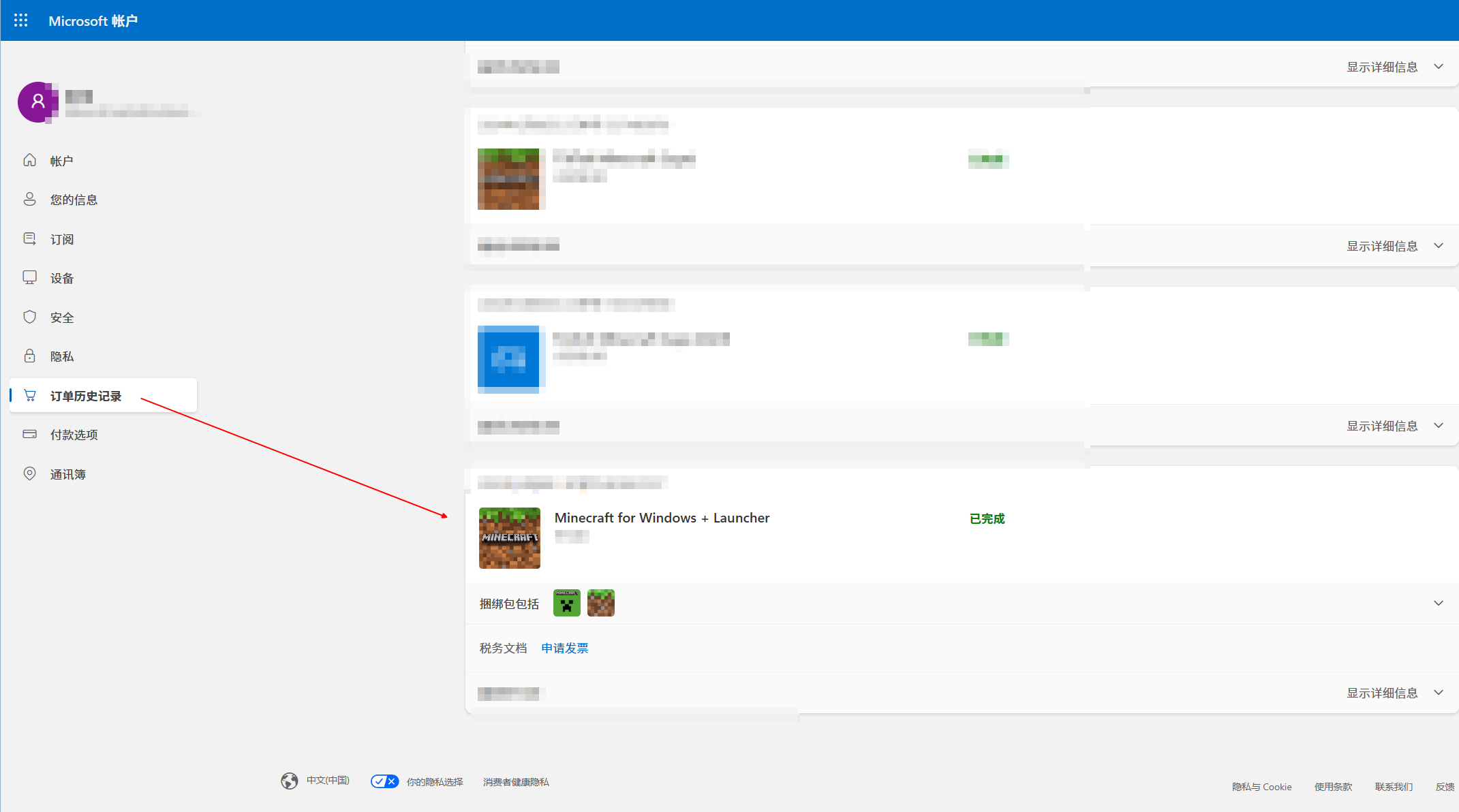This screenshot has width=1459, height=812.
Task: Select 订单历史记录 in the sidebar
Action: click(x=85, y=396)
